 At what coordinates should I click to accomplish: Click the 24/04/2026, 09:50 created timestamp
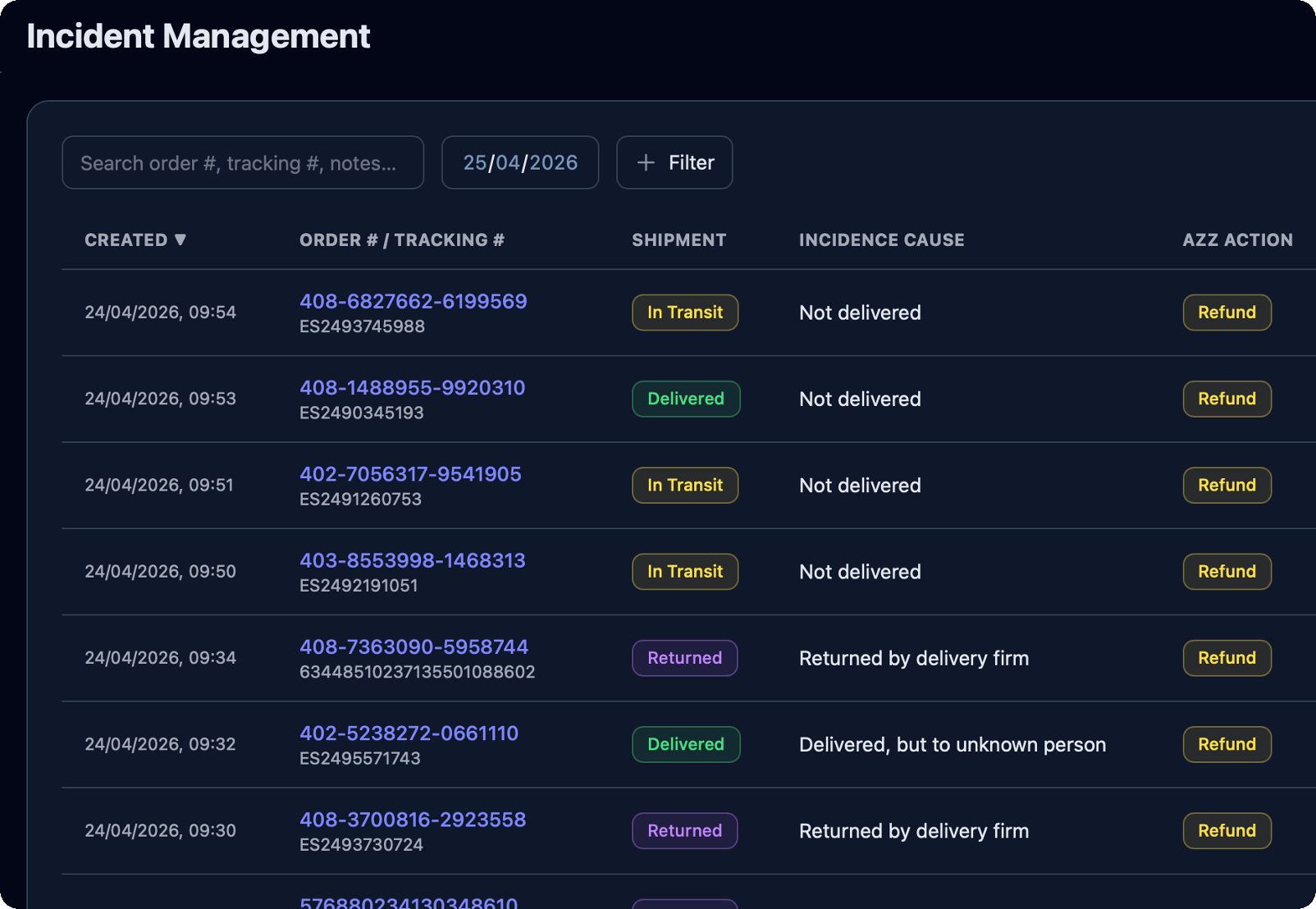[x=160, y=572]
